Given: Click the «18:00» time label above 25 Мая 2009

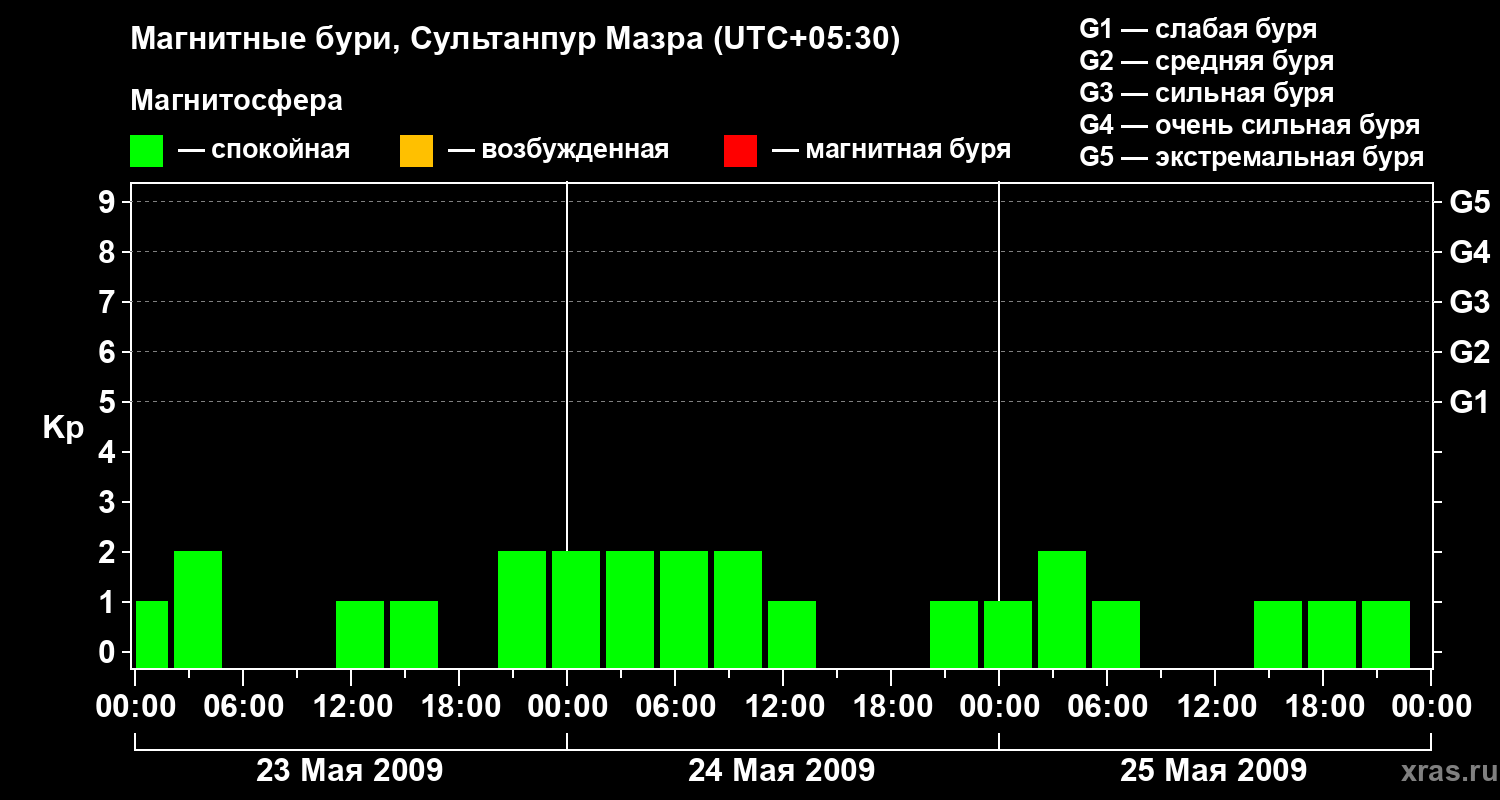Looking at the screenshot, I should [1323, 706].
